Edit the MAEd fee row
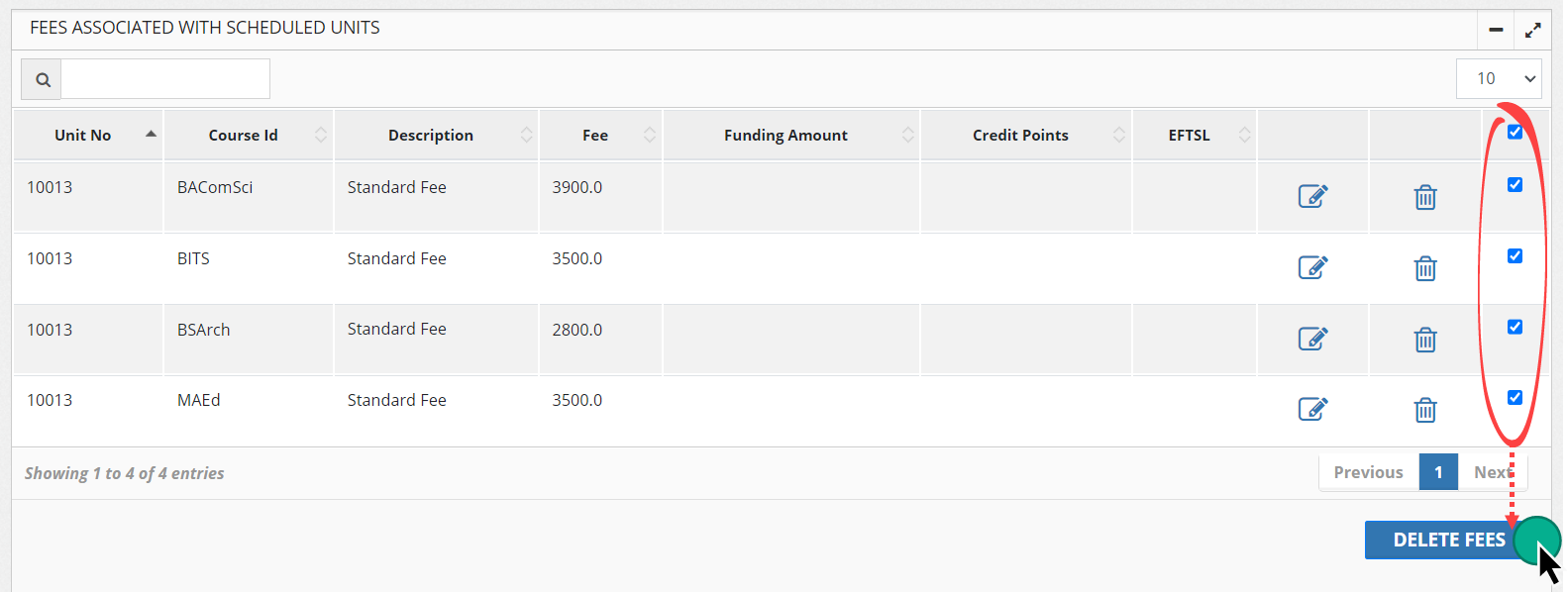The image size is (1568, 592). (x=1312, y=409)
